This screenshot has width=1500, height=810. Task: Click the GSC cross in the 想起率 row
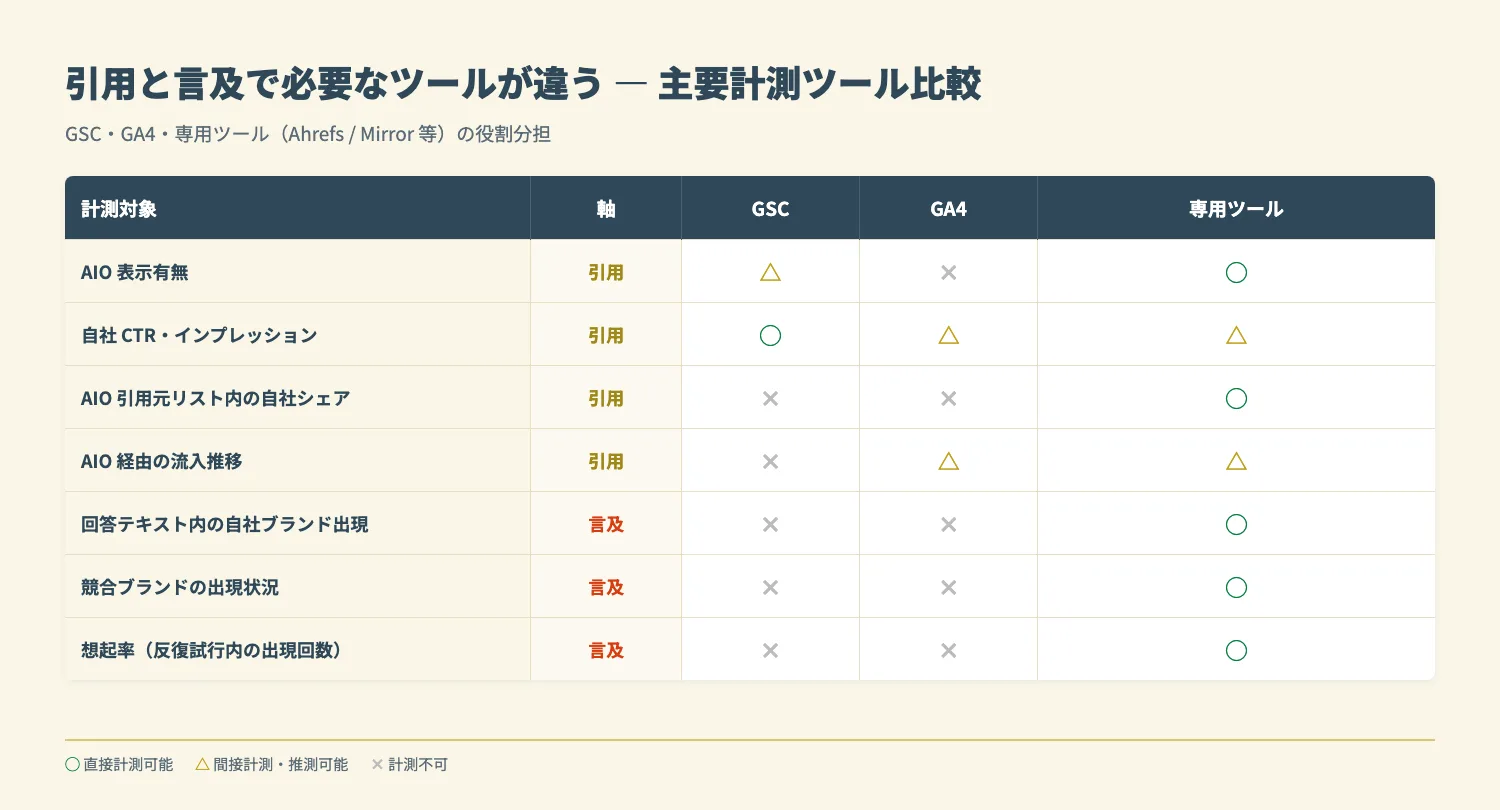770,650
